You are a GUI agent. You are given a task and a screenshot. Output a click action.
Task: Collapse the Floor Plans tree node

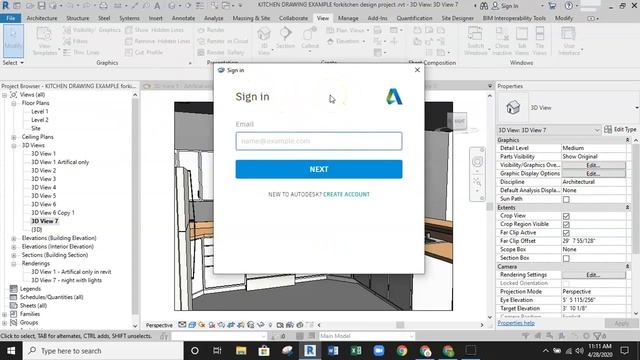pyautogui.click(x=13, y=103)
